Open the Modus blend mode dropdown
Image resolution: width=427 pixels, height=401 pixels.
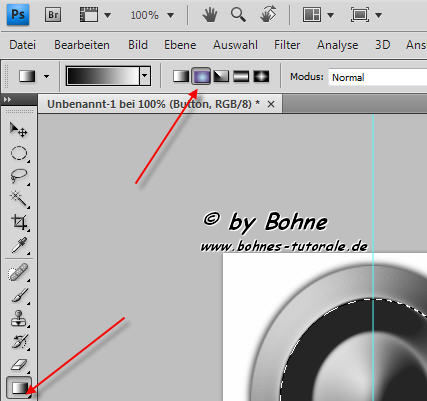tap(377, 77)
